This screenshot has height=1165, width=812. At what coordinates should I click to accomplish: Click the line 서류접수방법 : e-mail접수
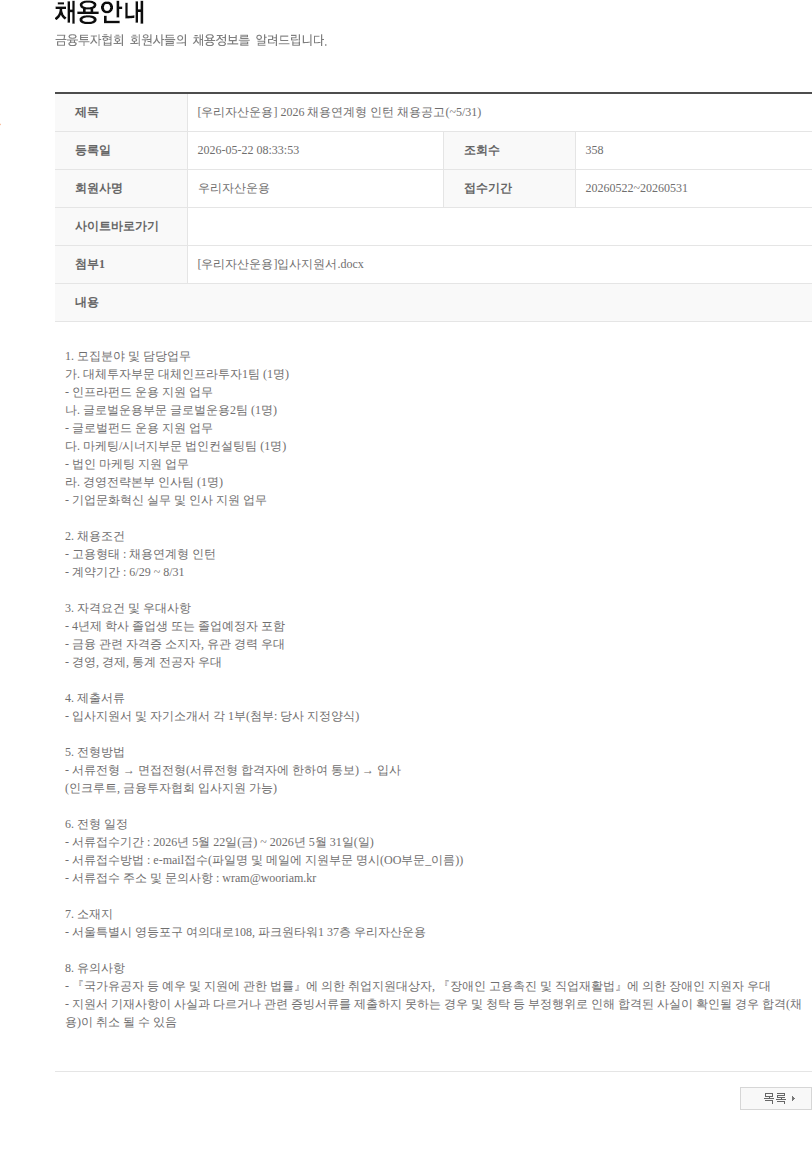click(264, 860)
